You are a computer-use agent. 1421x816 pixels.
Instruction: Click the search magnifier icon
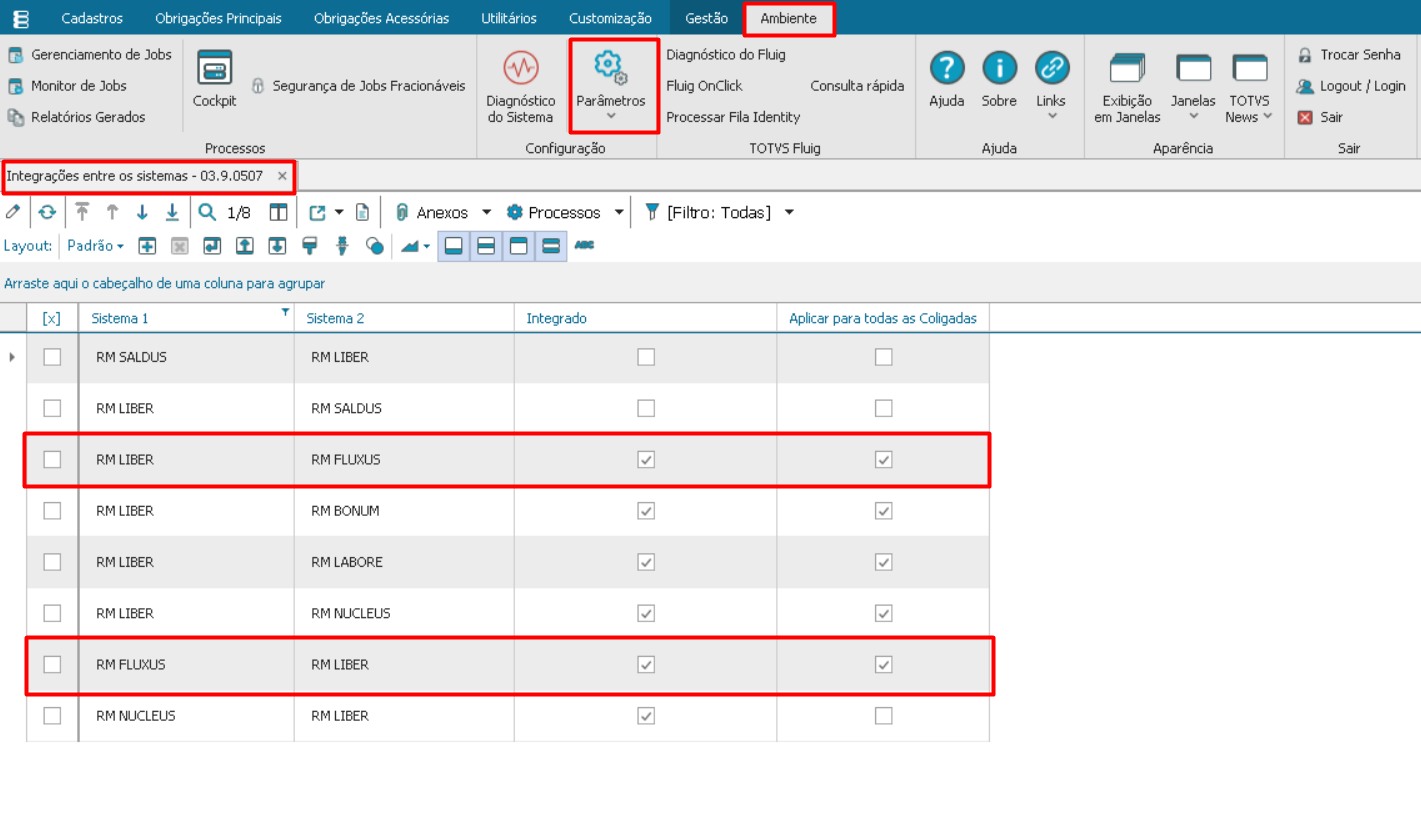coord(207,212)
